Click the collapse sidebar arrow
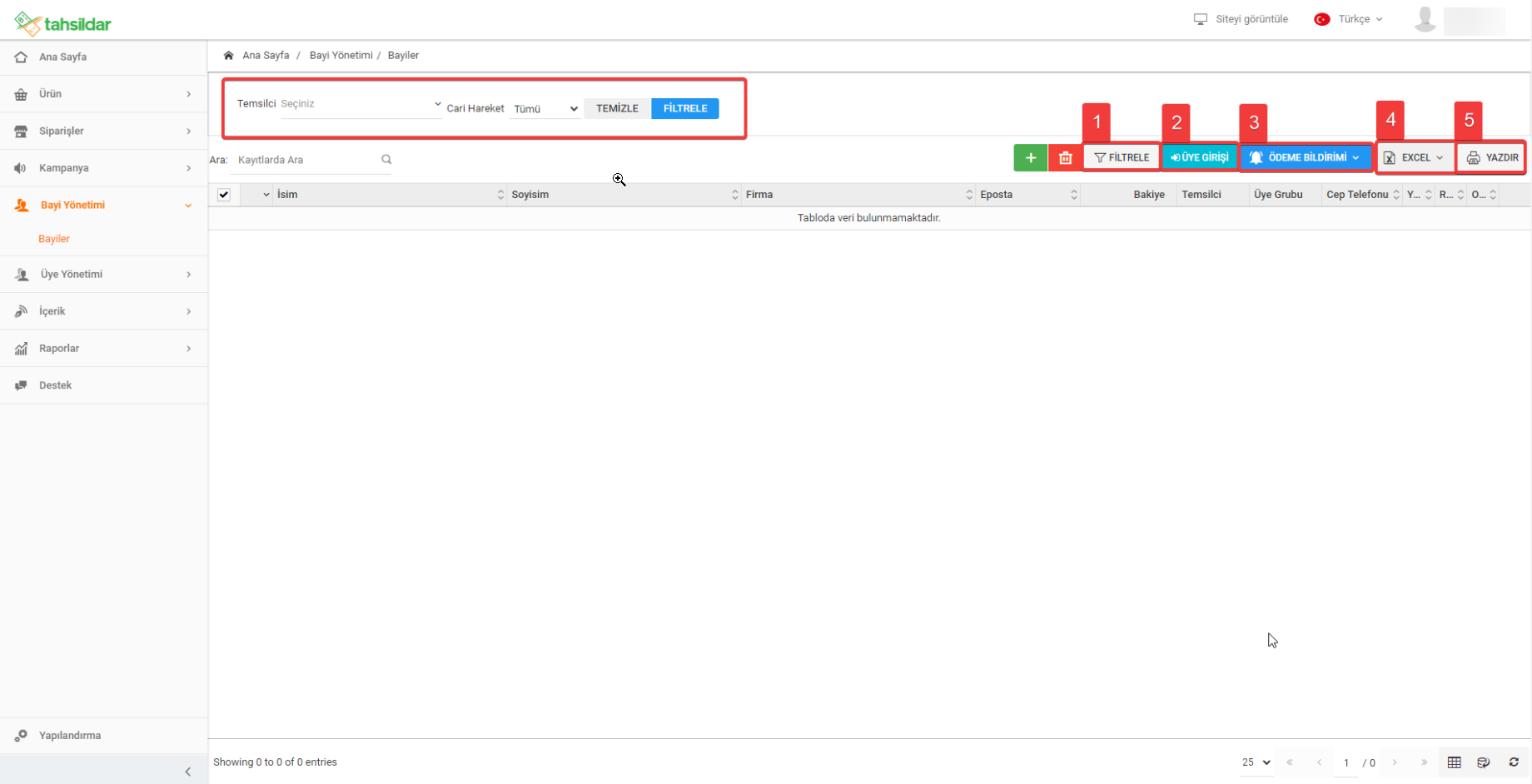The height and width of the screenshot is (784, 1532). click(x=188, y=772)
